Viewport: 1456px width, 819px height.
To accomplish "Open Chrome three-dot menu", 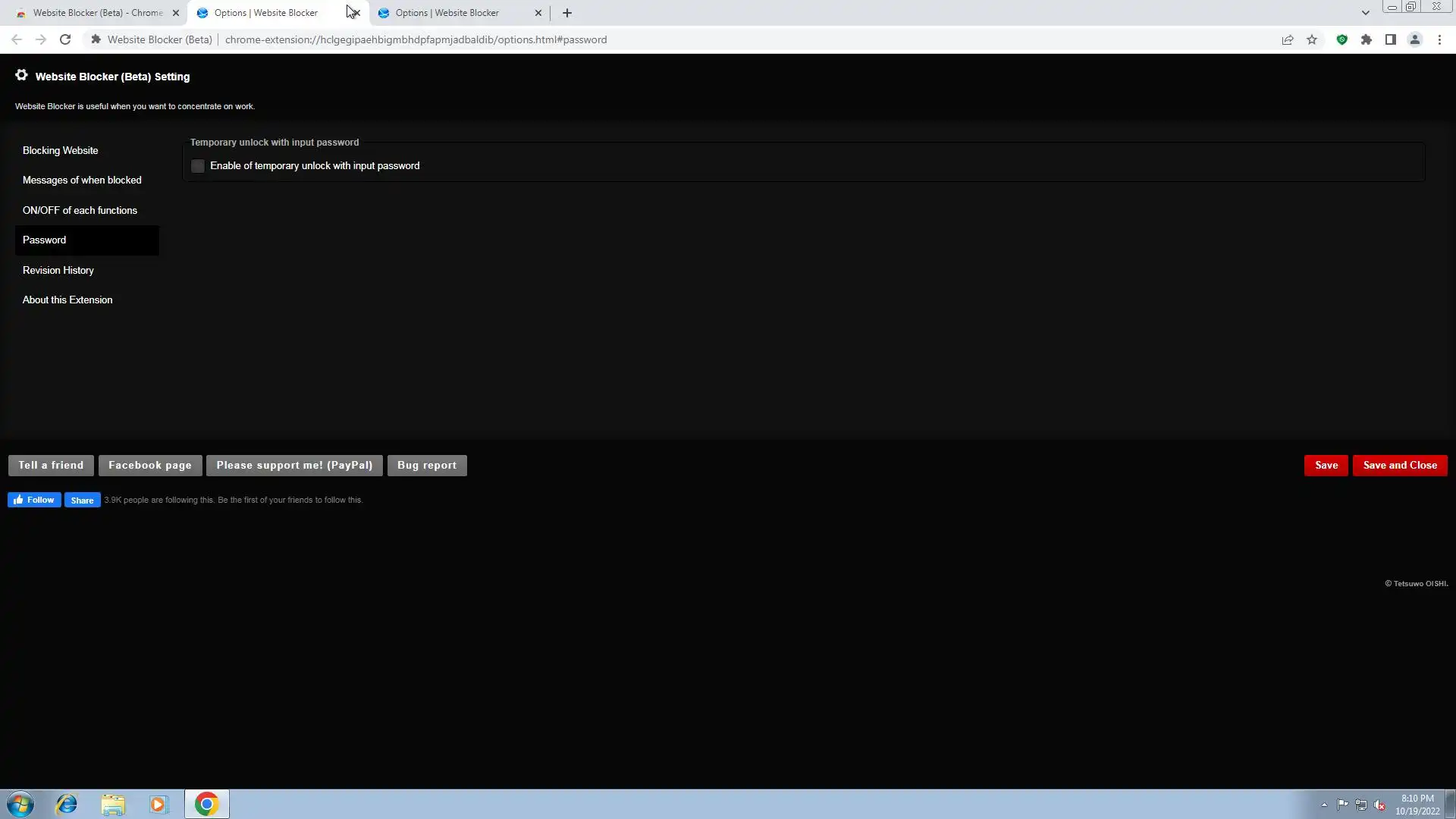I will (x=1439, y=39).
